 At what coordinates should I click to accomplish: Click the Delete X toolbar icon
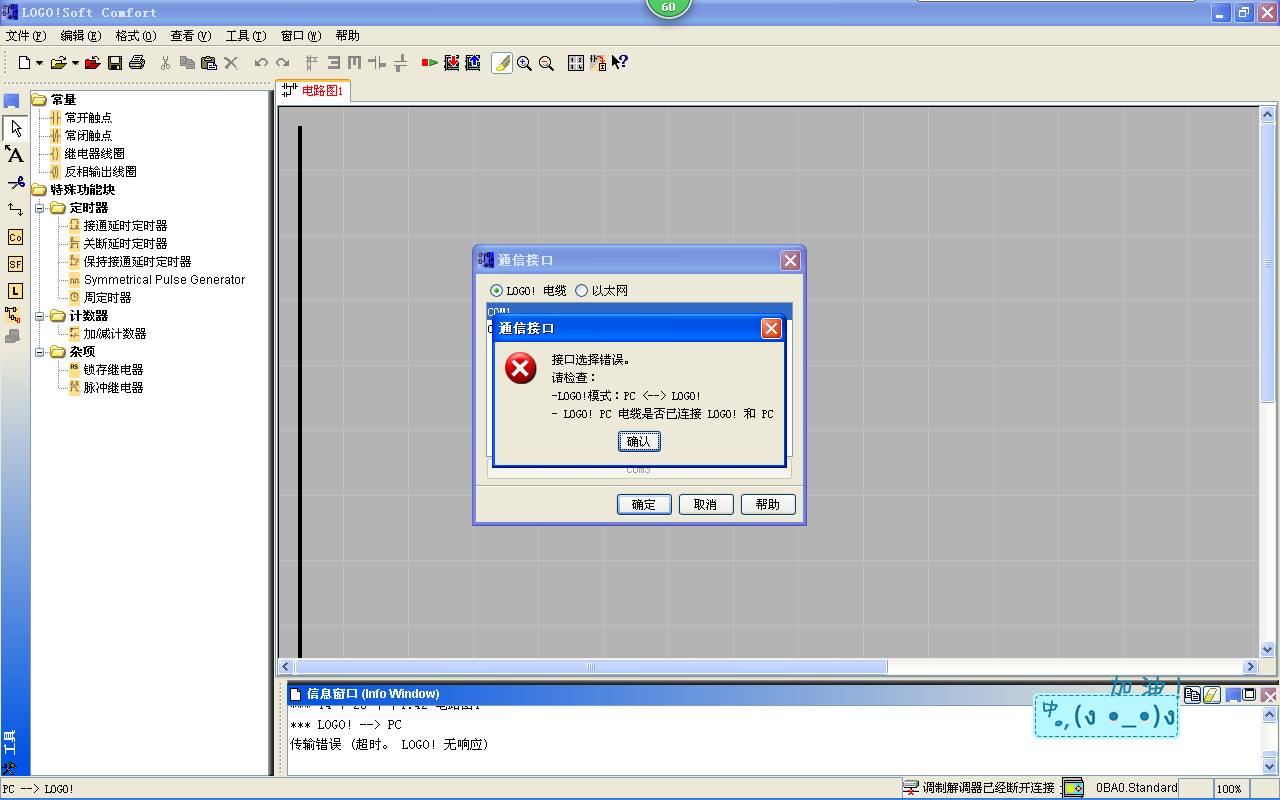231,63
